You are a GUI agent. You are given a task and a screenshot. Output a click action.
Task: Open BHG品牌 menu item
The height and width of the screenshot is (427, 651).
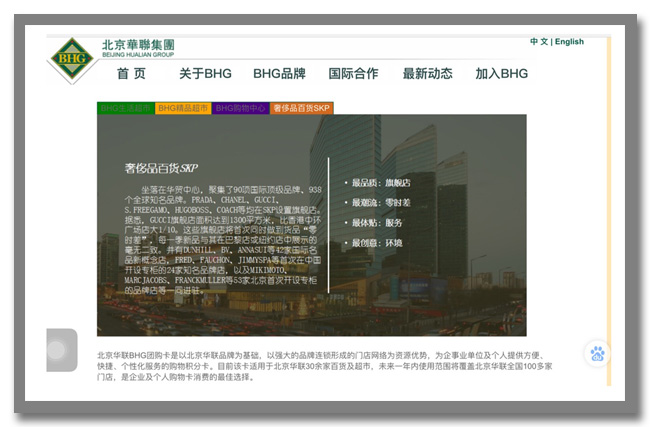[x=279, y=74]
